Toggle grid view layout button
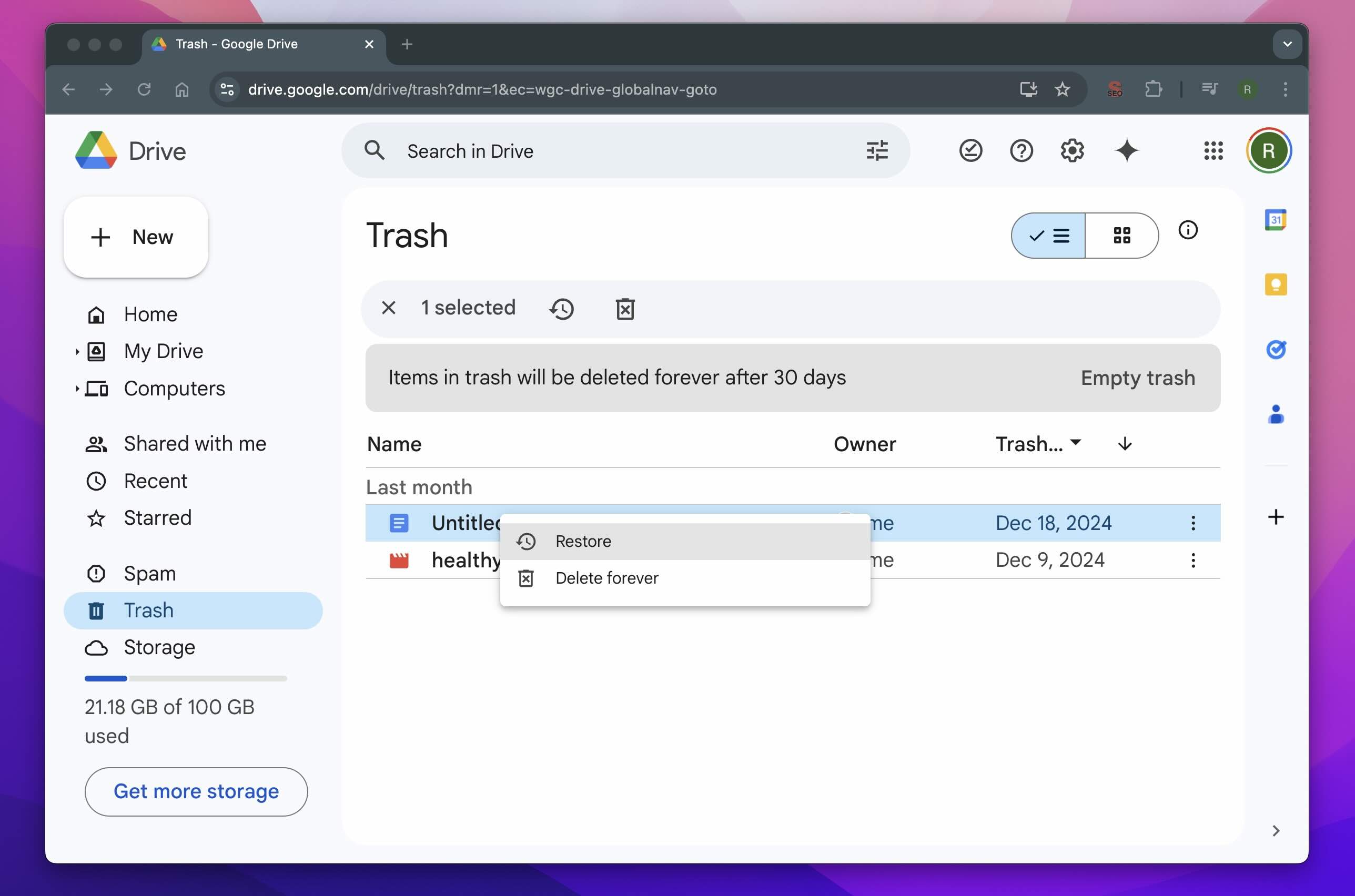The width and height of the screenshot is (1355, 896). click(x=1122, y=235)
